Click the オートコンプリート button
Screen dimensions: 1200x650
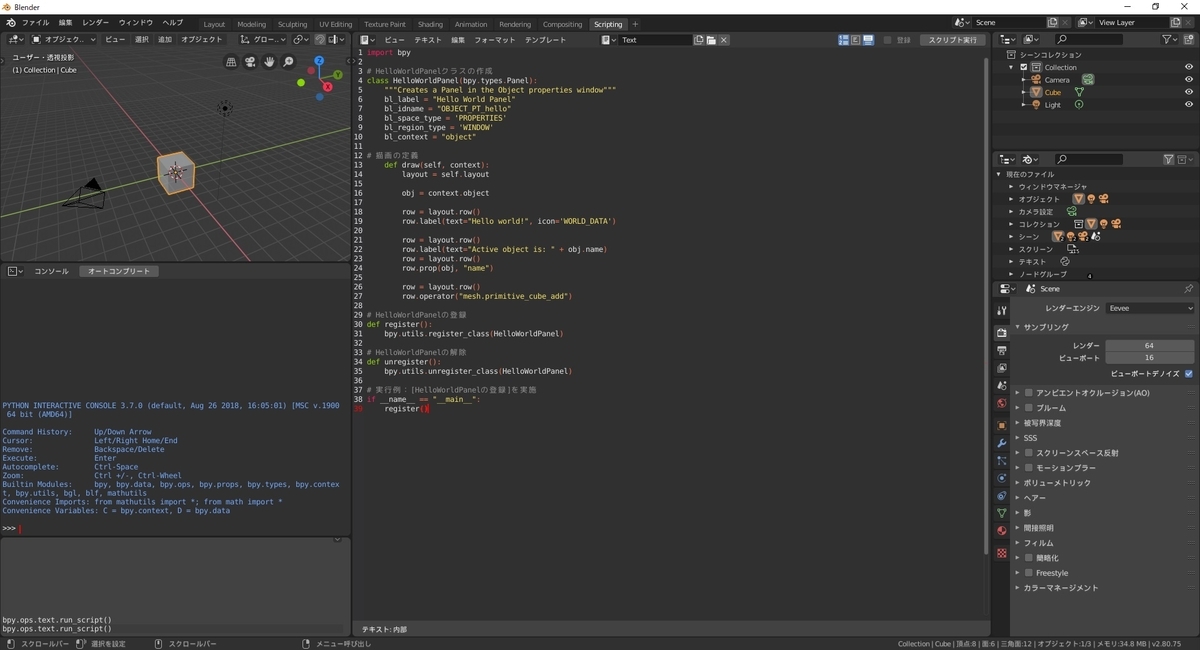coord(119,271)
